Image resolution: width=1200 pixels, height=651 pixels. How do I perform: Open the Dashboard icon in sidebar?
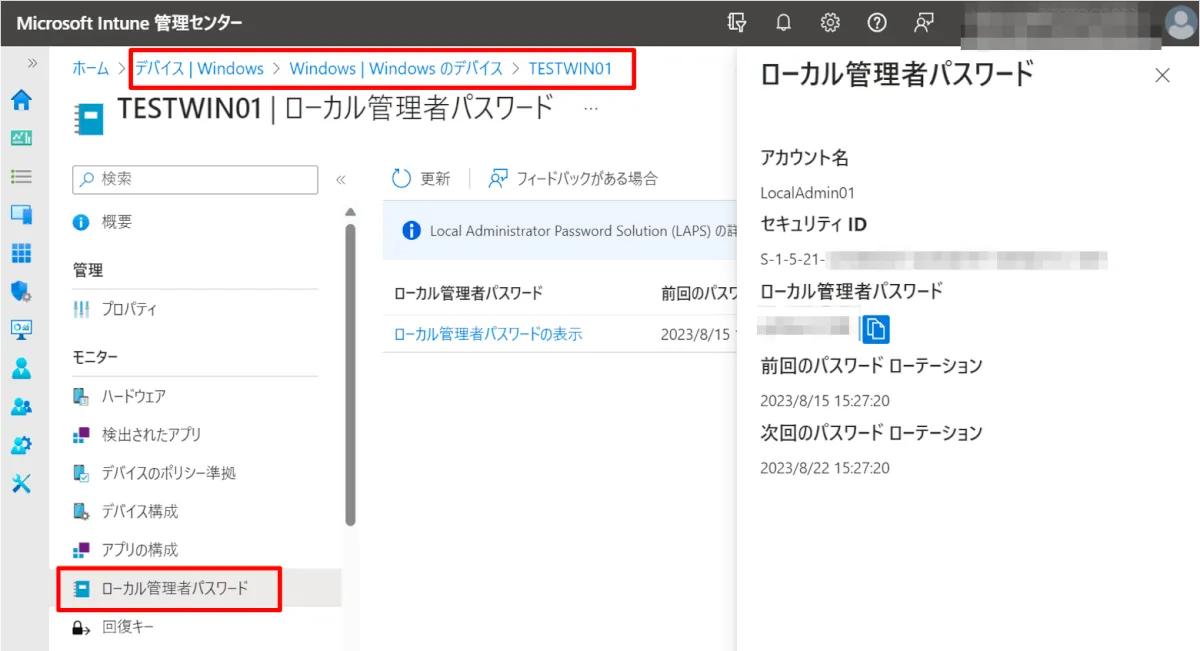pyautogui.click(x=21, y=138)
